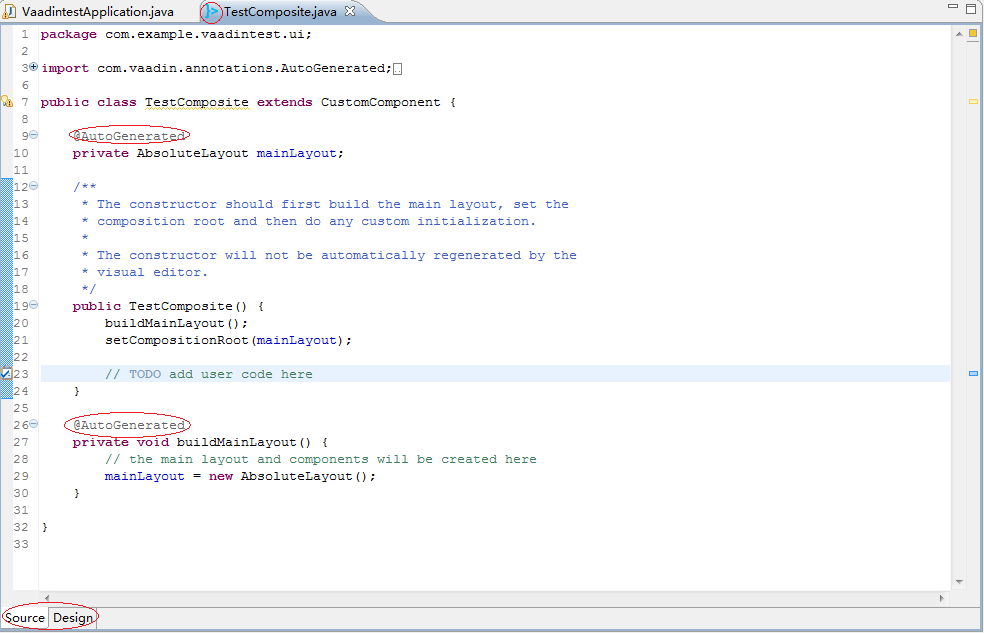This screenshot has width=984, height=633.
Task: Jump to the TODO marker in overview ruler
Action: (973, 373)
